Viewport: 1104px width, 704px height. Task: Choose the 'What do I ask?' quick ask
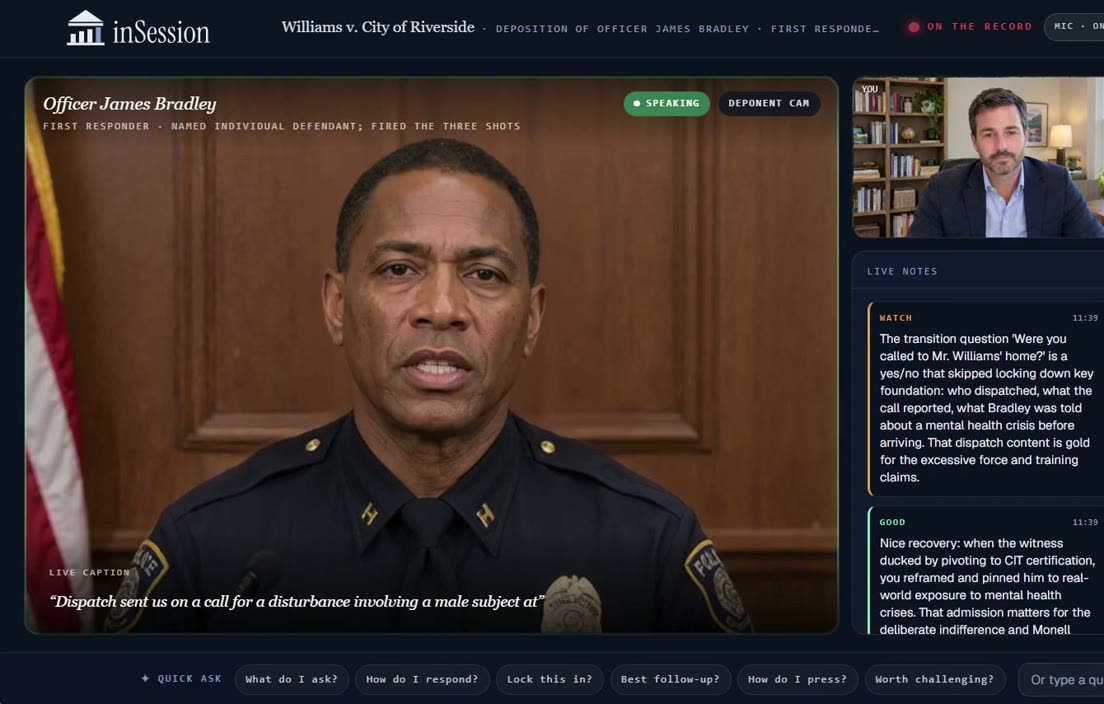coord(291,679)
